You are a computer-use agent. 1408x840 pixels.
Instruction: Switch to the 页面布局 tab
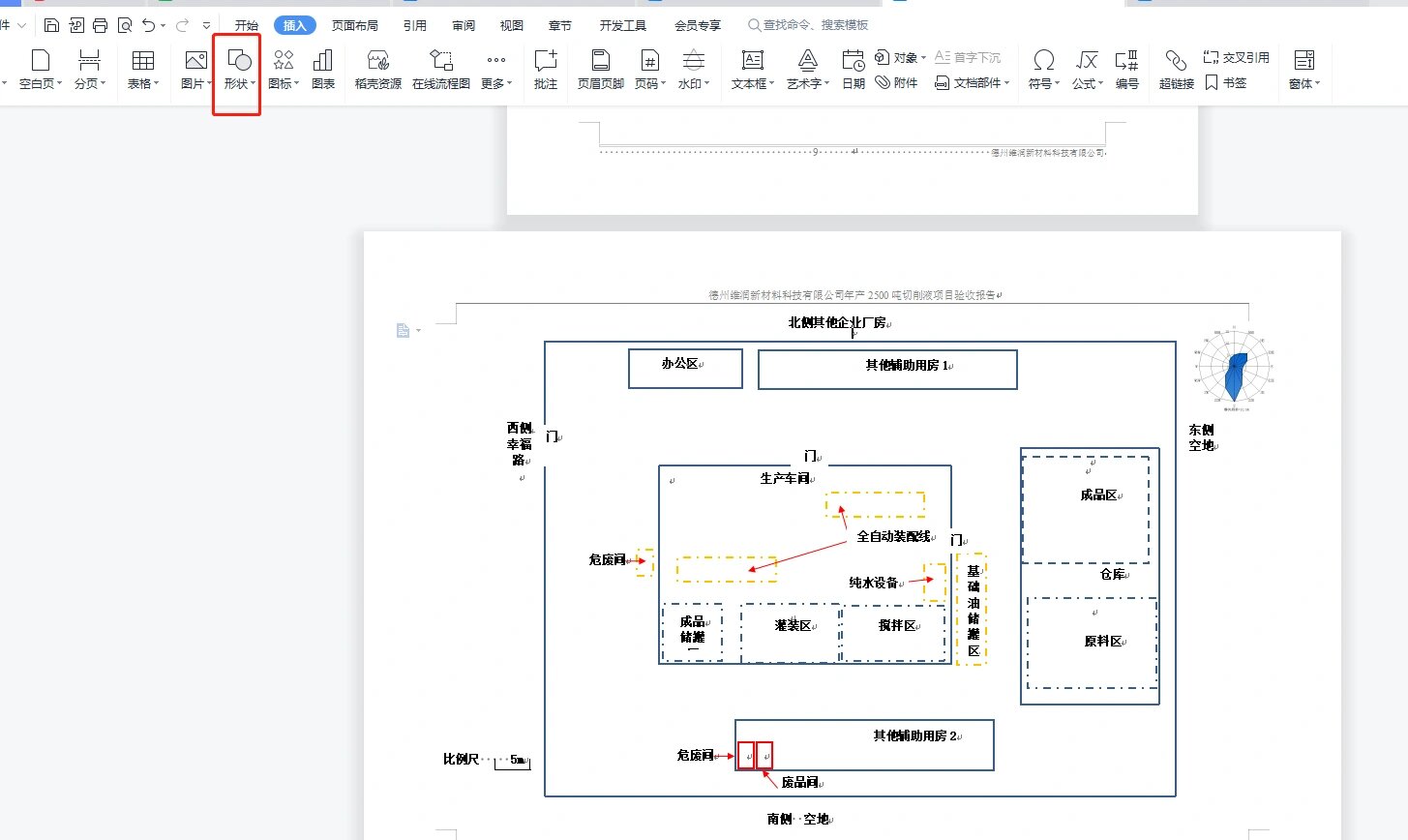pyautogui.click(x=355, y=25)
